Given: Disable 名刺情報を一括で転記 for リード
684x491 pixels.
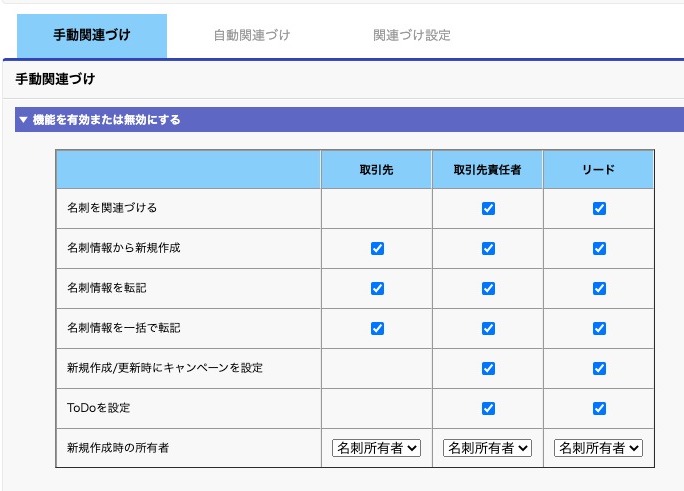Looking at the screenshot, I should click(x=599, y=328).
